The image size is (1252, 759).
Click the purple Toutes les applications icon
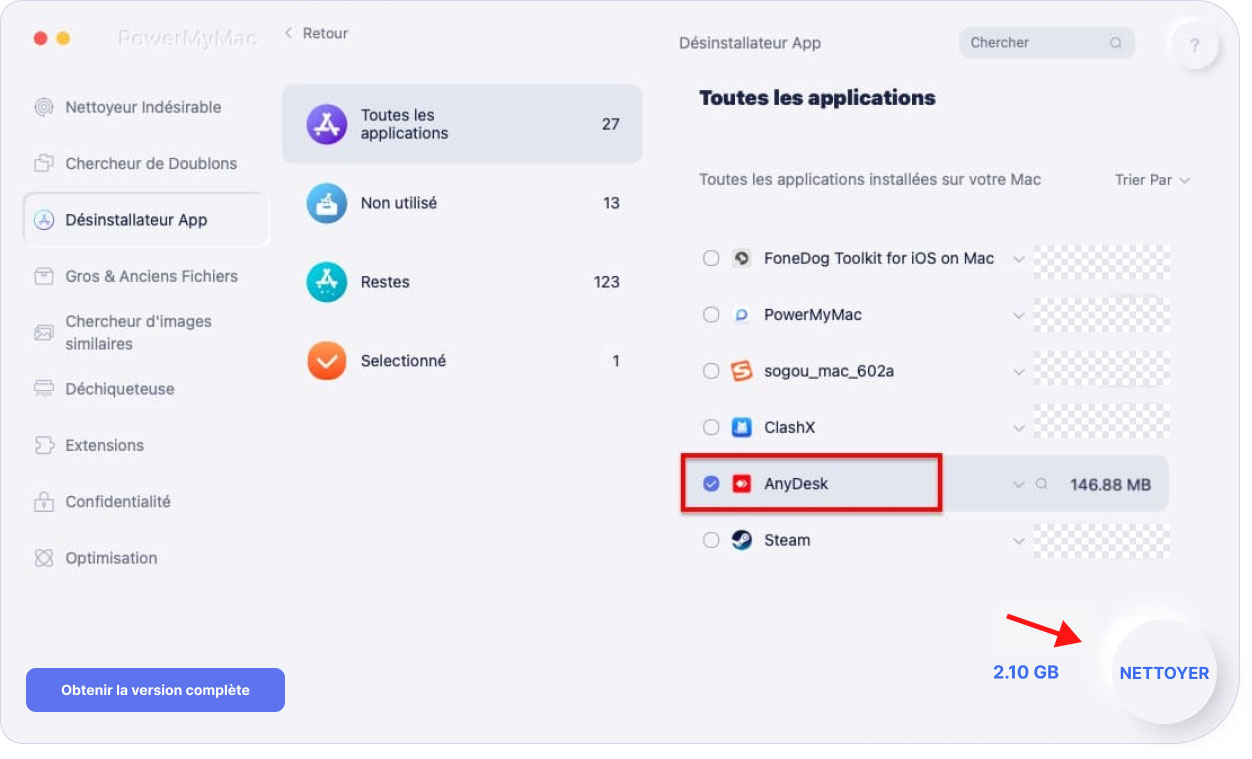coord(326,124)
